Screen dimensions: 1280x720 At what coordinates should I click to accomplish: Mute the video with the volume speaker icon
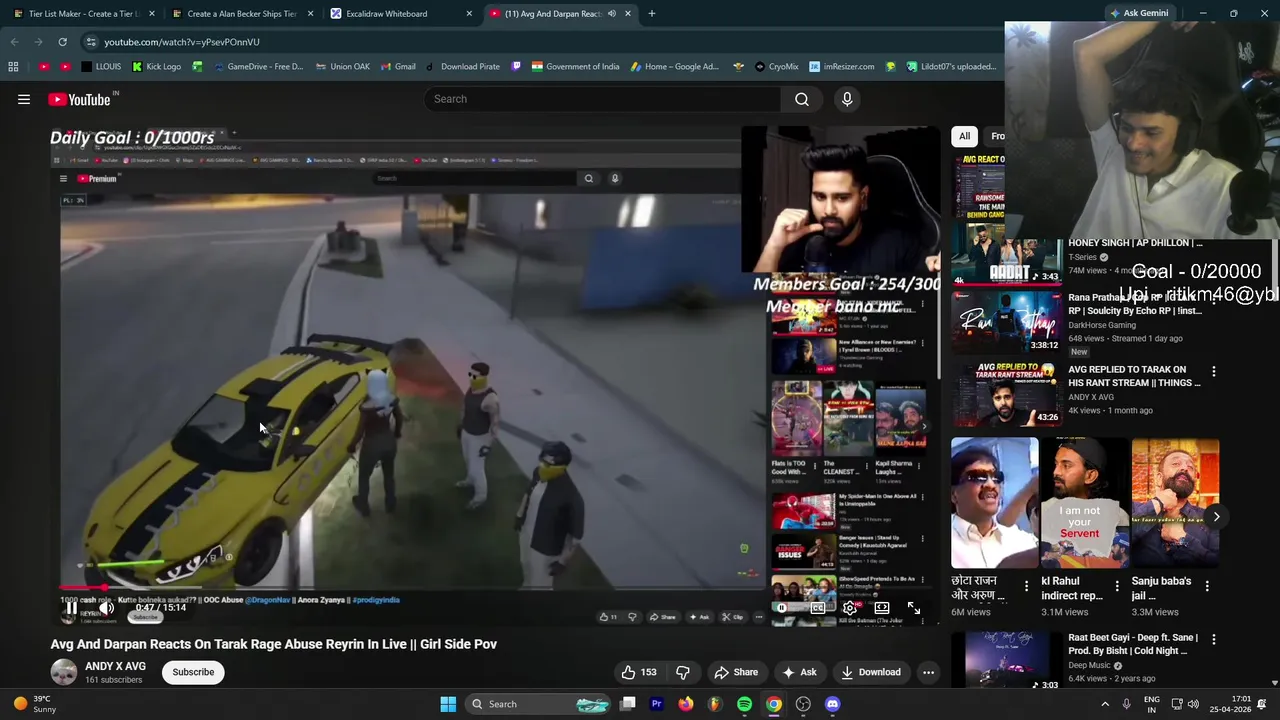tap(106, 607)
